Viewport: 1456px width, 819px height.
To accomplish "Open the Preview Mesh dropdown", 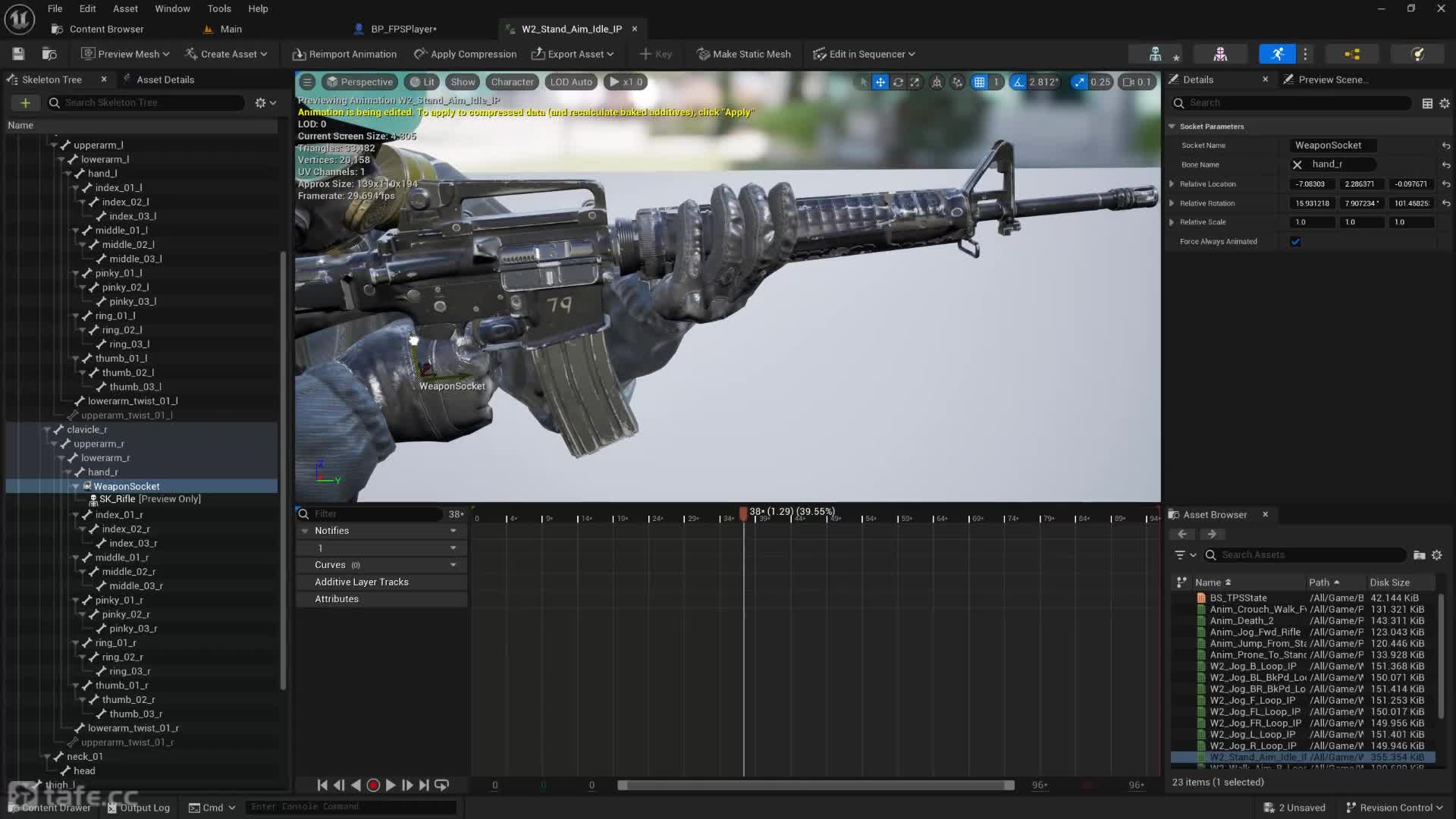I will point(125,54).
